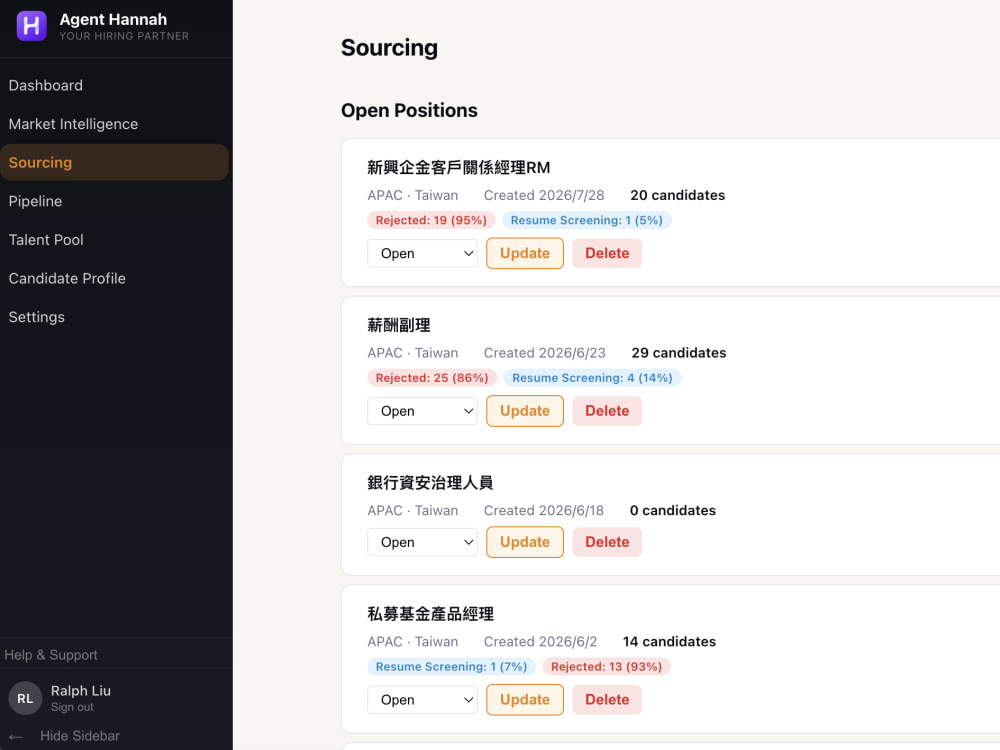
Task: Click the 銀行資安治理人員 position title
Action: coord(430,483)
